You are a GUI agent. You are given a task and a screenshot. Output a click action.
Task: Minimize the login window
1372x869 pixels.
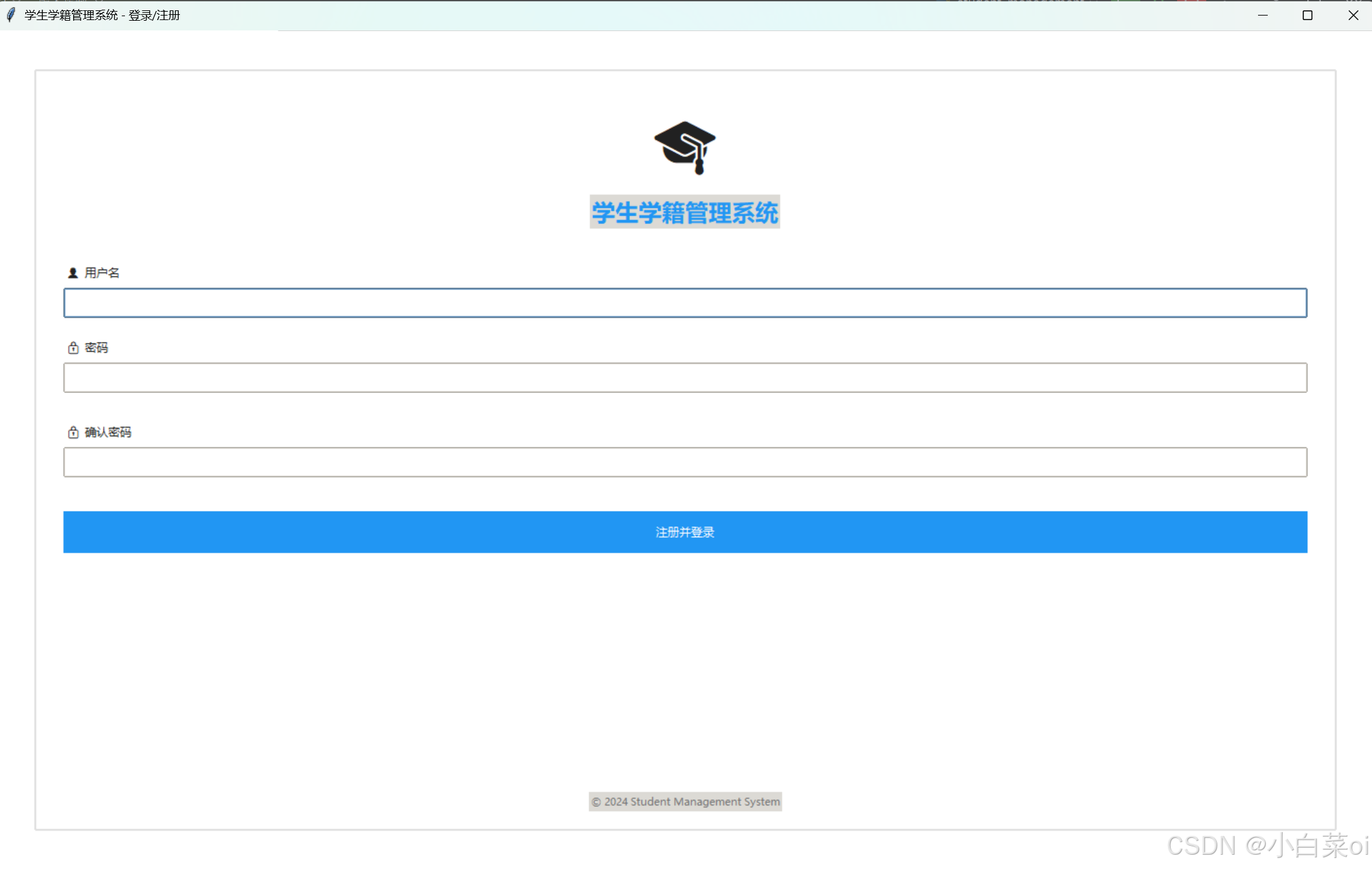tap(1262, 15)
